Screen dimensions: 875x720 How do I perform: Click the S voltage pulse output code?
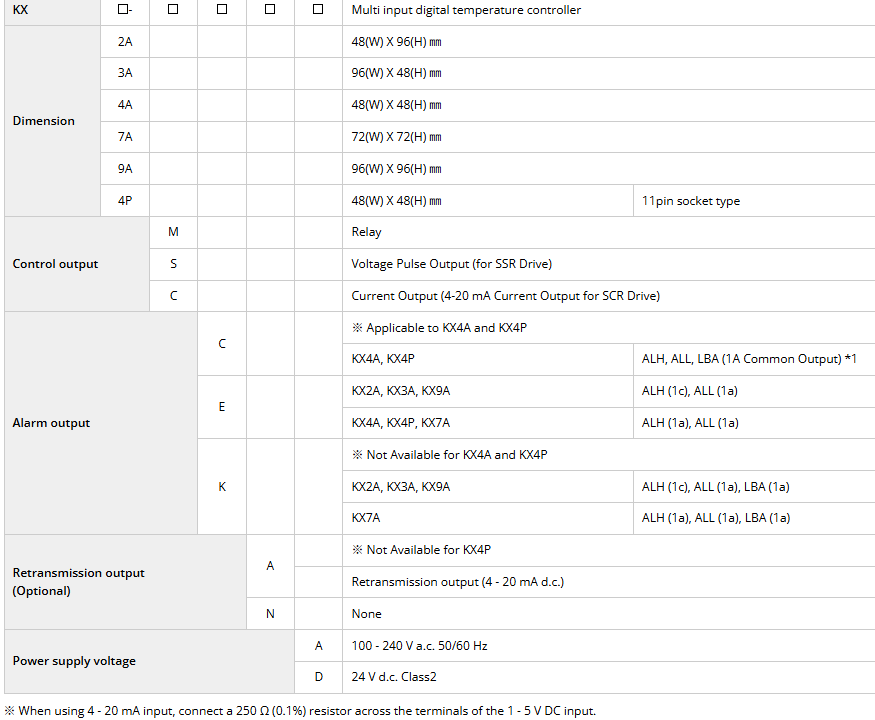[174, 264]
